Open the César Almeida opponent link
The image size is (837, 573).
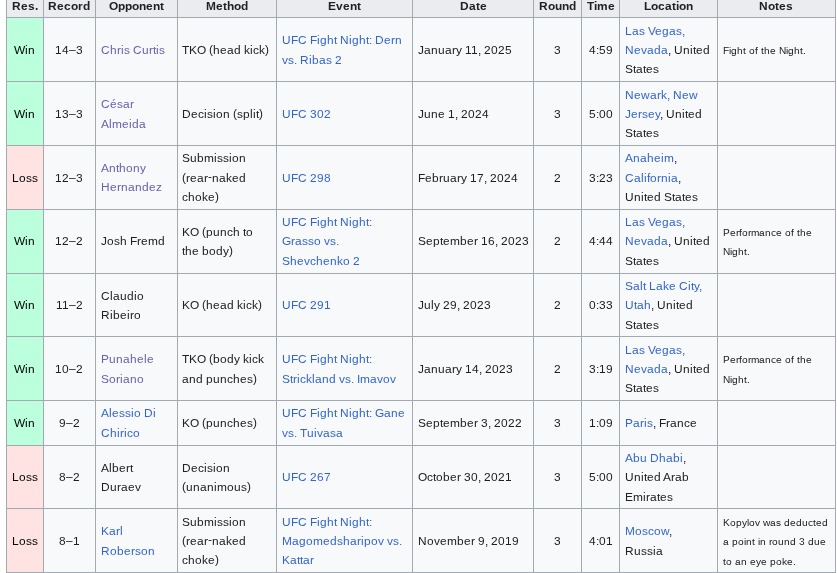(123, 114)
